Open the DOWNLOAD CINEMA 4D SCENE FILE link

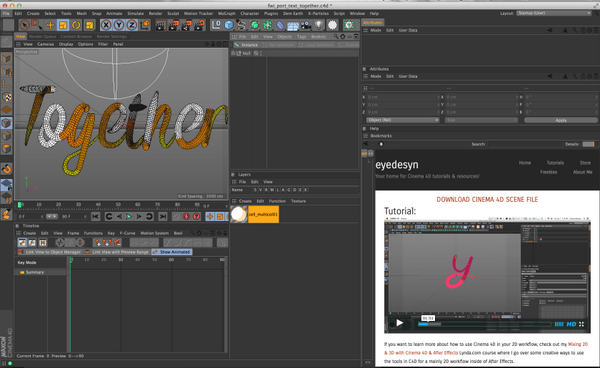point(487,200)
